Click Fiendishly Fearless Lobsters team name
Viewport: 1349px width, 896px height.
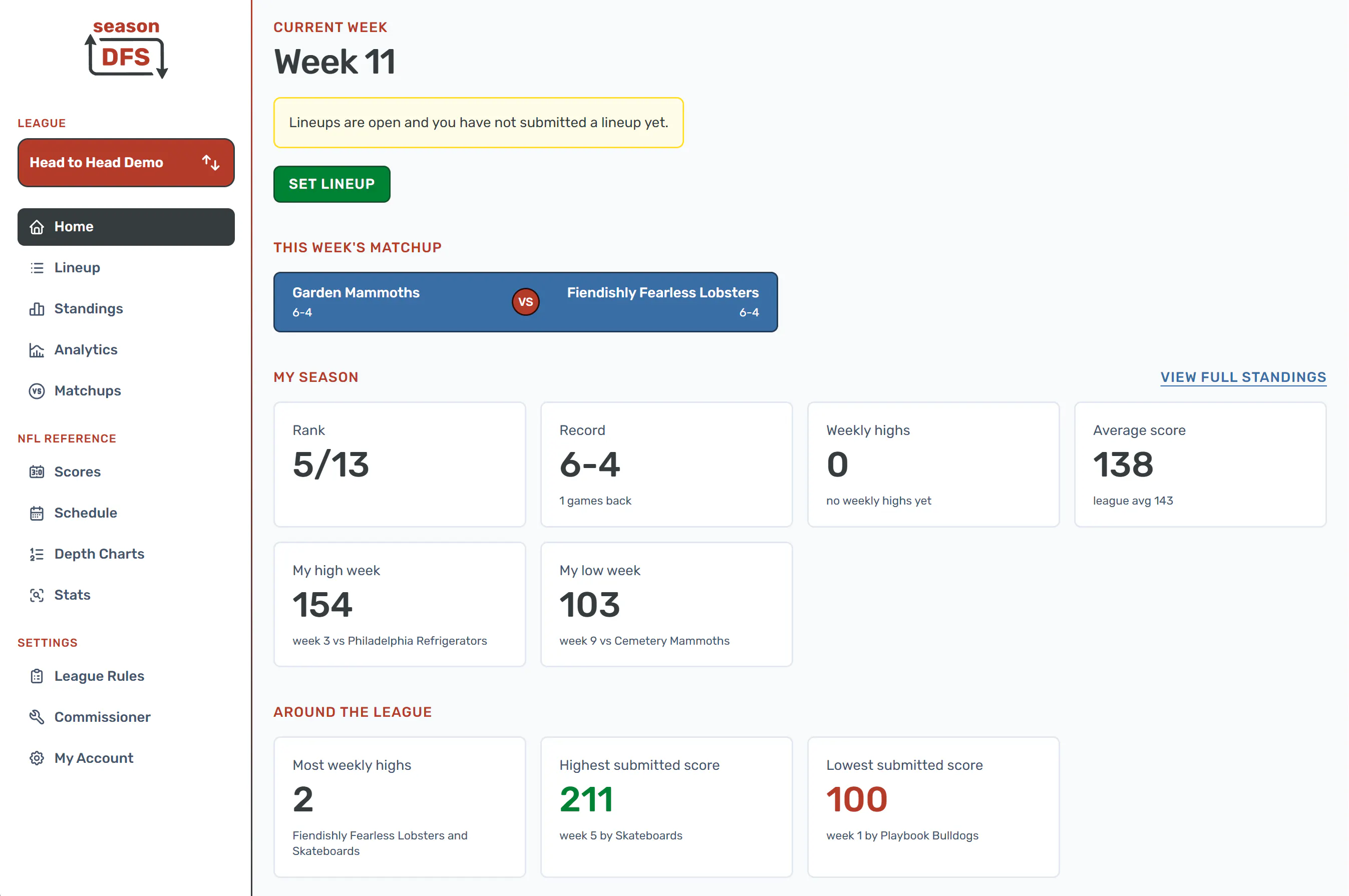662,292
